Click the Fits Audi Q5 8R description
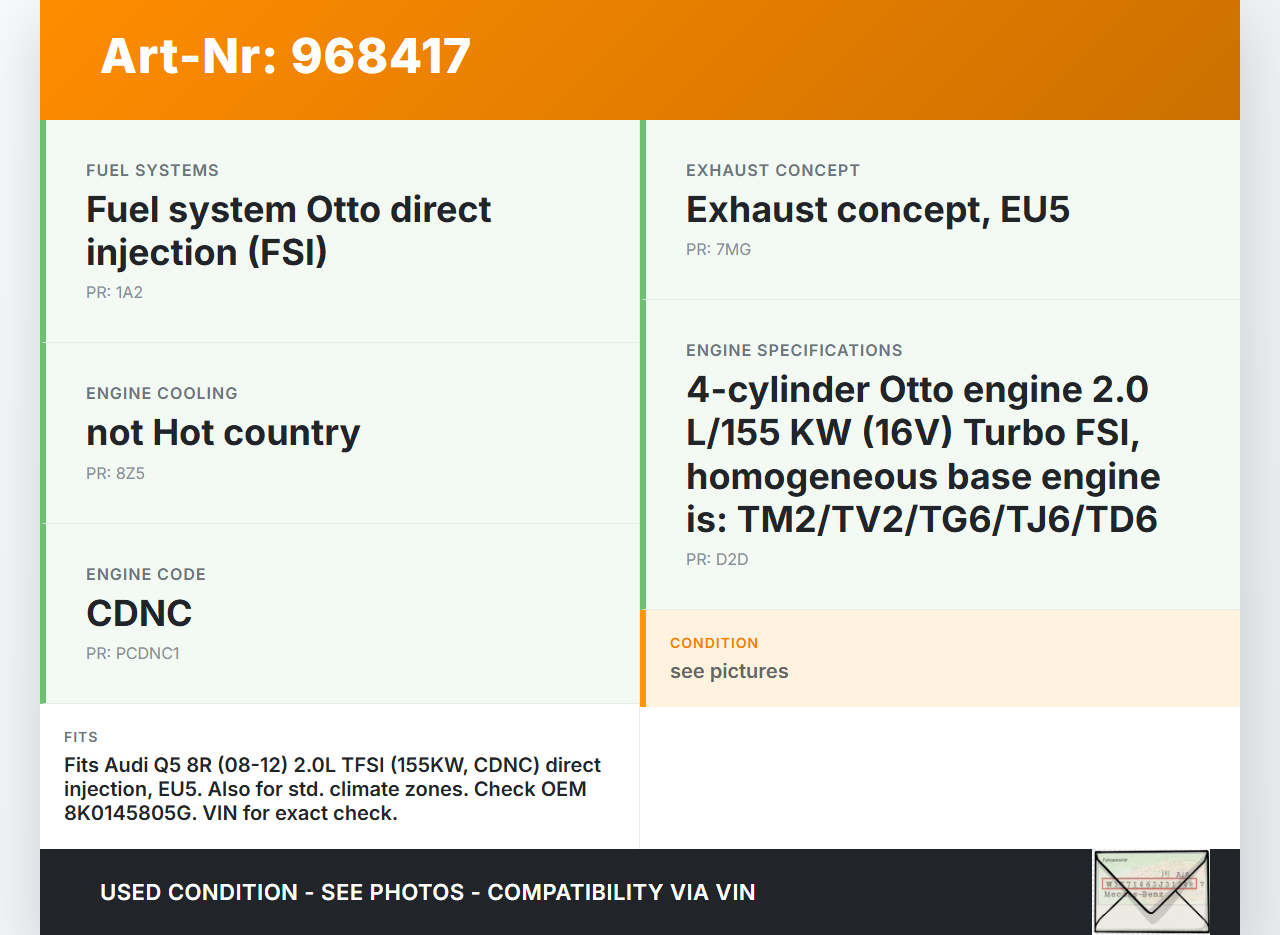The height and width of the screenshot is (935, 1280). click(x=332, y=789)
